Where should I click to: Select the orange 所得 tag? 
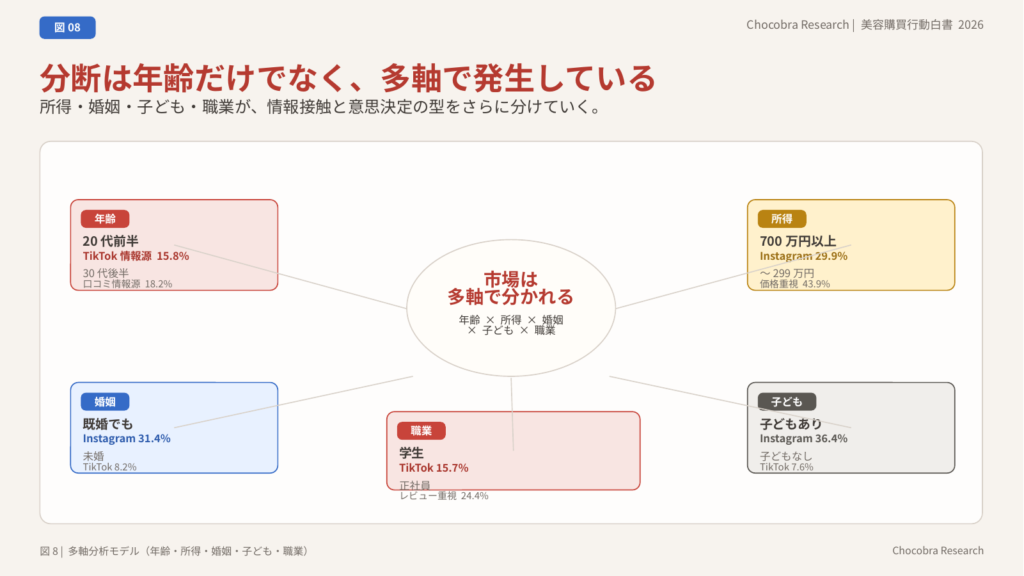(781, 218)
